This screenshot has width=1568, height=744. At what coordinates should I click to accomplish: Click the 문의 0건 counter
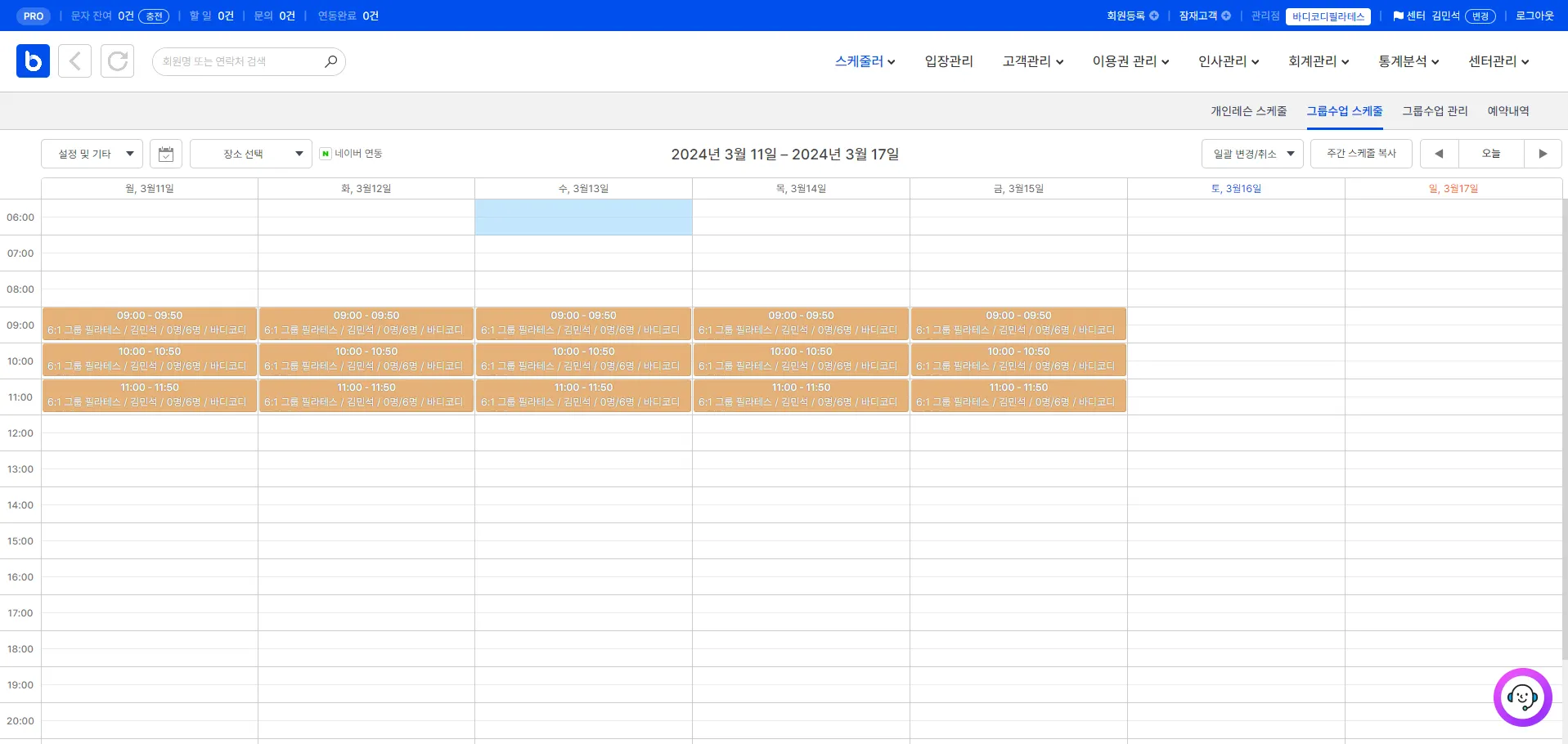(274, 16)
